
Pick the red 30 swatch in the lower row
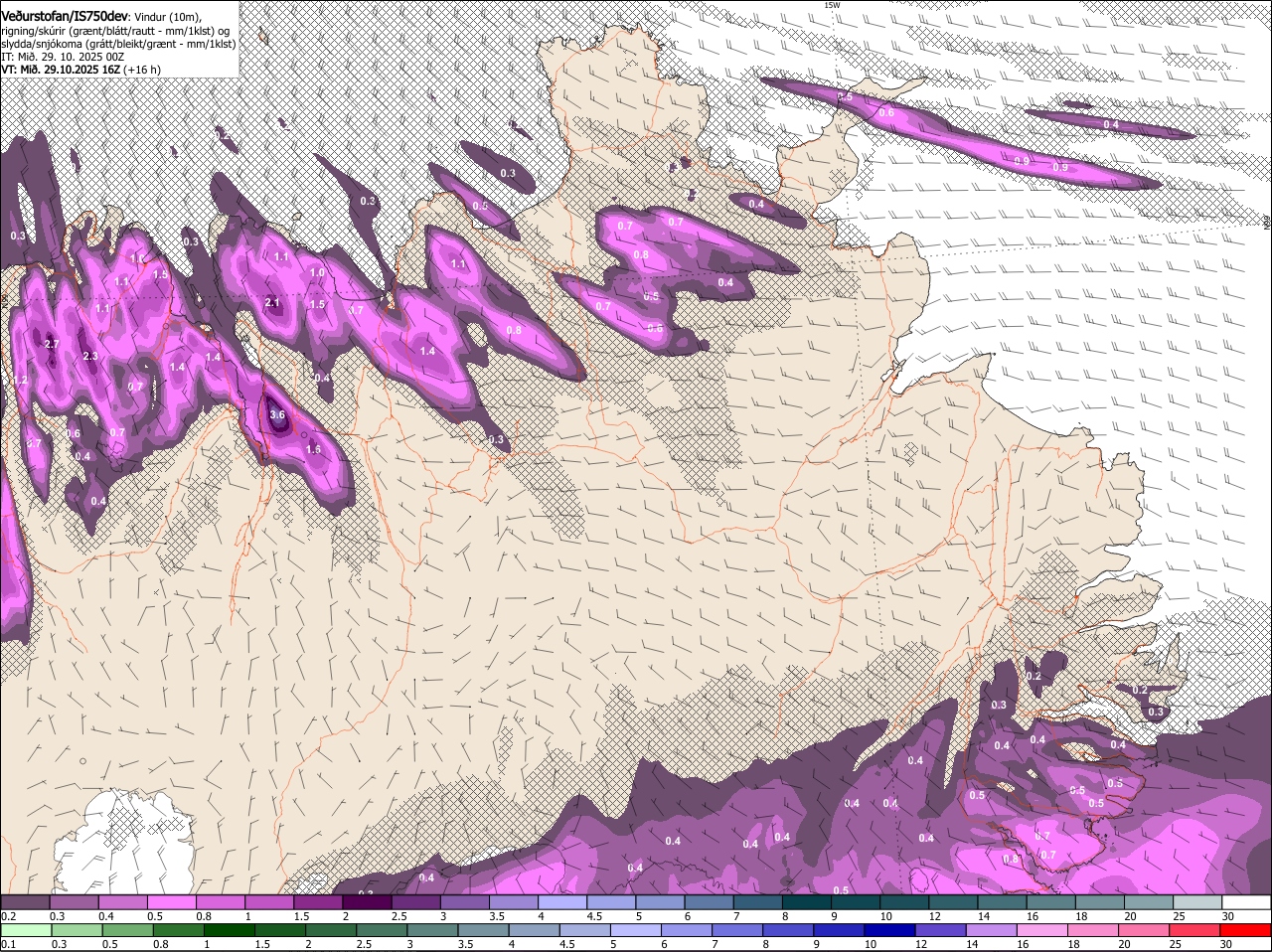(x=1247, y=930)
